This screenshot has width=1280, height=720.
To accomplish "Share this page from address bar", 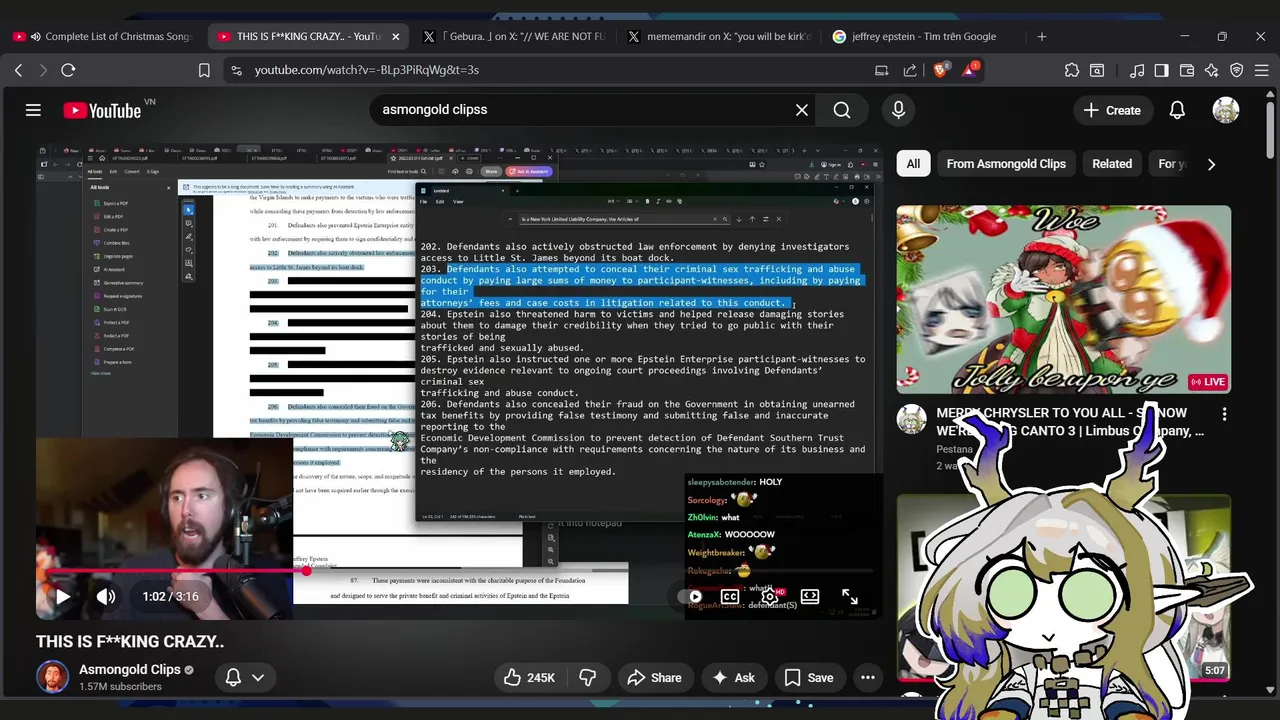I will tap(910, 70).
